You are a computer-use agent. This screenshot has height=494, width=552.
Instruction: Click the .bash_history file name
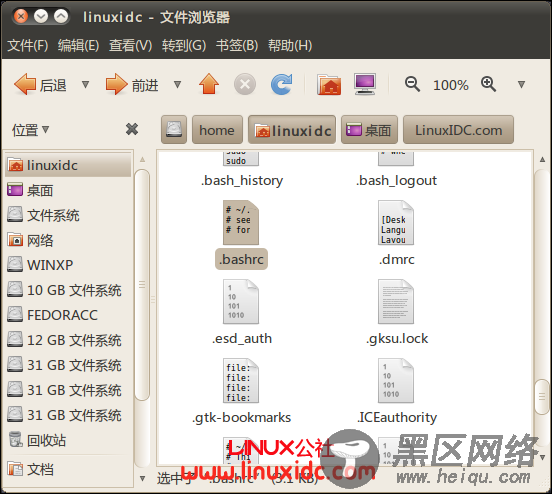[x=242, y=181]
